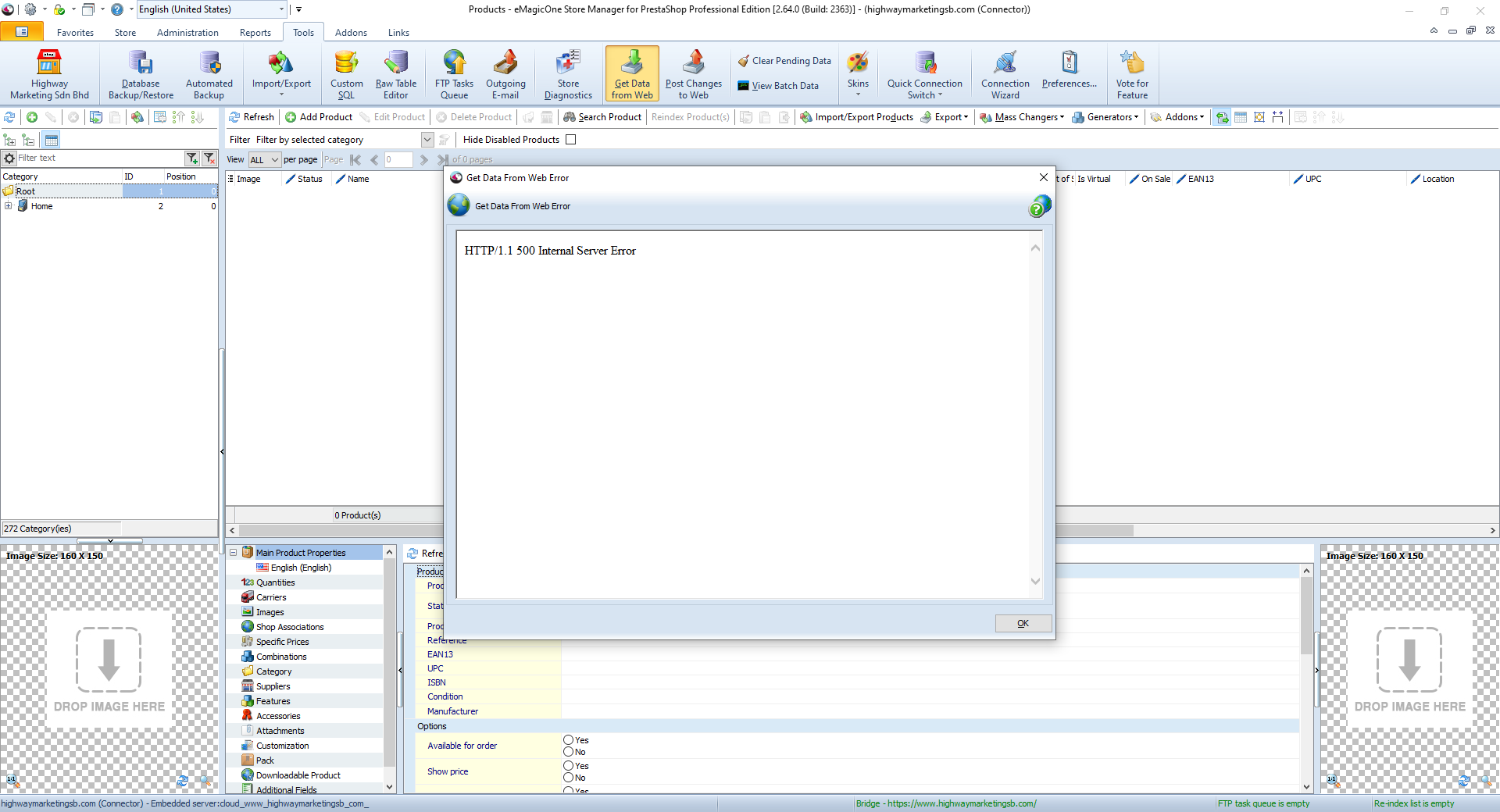Click View Batch Data
Image resolution: width=1500 pixels, height=812 pixels.
778,86
